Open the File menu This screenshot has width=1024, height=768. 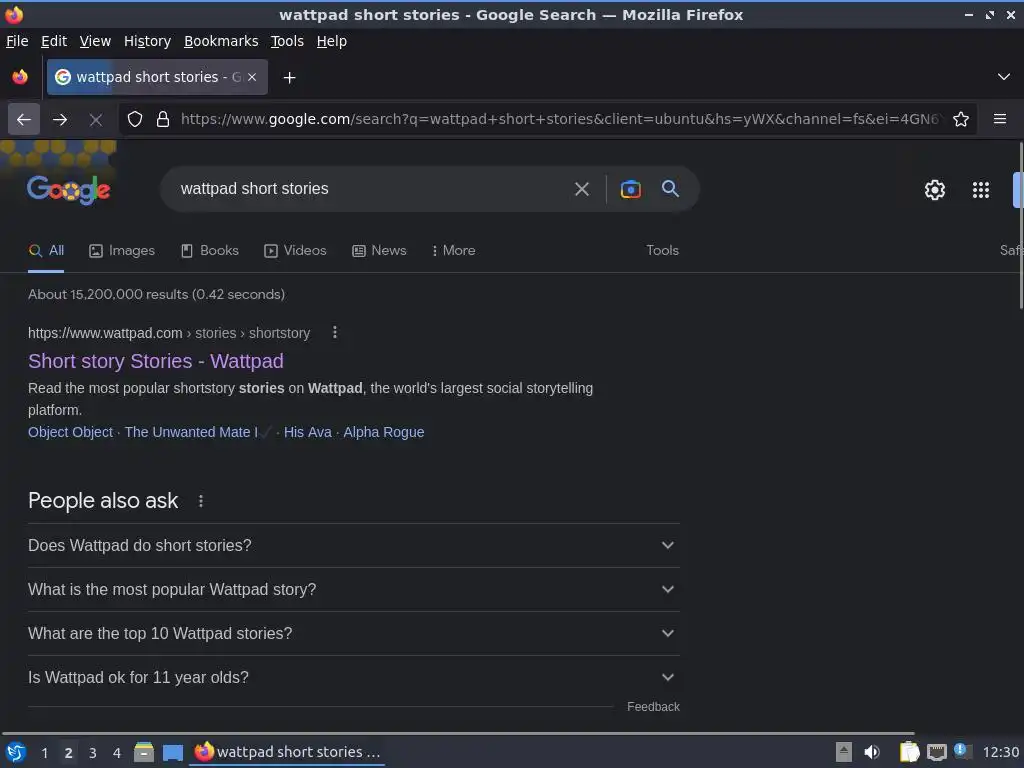pos(17,41)
